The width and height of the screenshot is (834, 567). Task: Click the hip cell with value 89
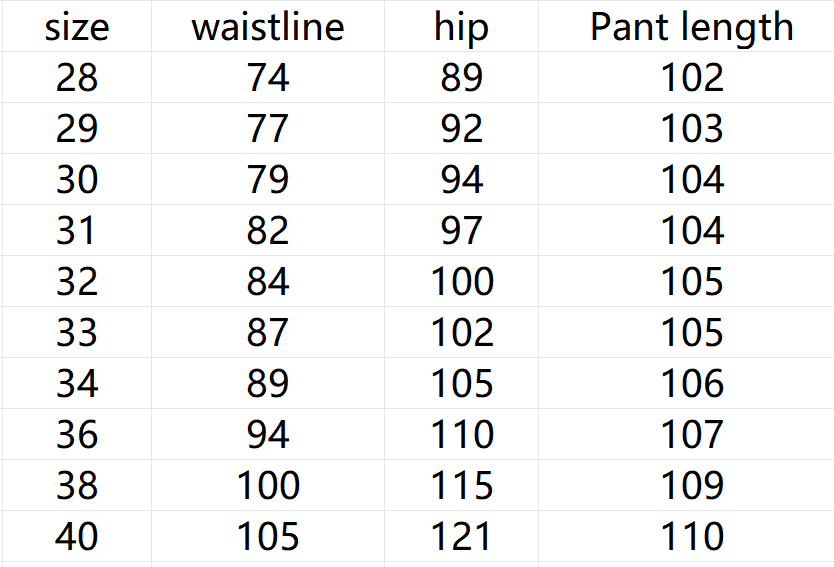461,78
